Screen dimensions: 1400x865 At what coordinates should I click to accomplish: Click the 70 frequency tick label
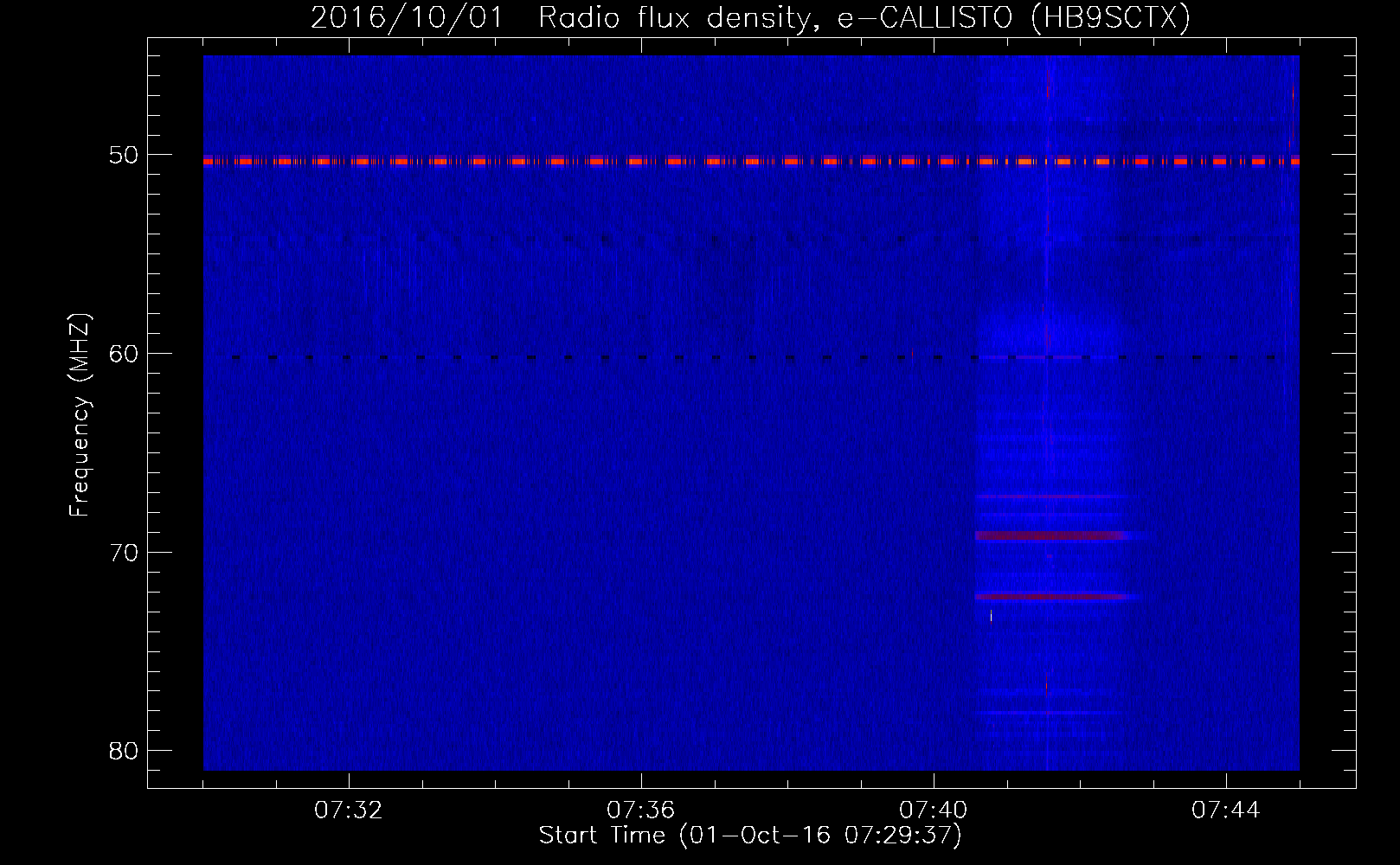125,552
